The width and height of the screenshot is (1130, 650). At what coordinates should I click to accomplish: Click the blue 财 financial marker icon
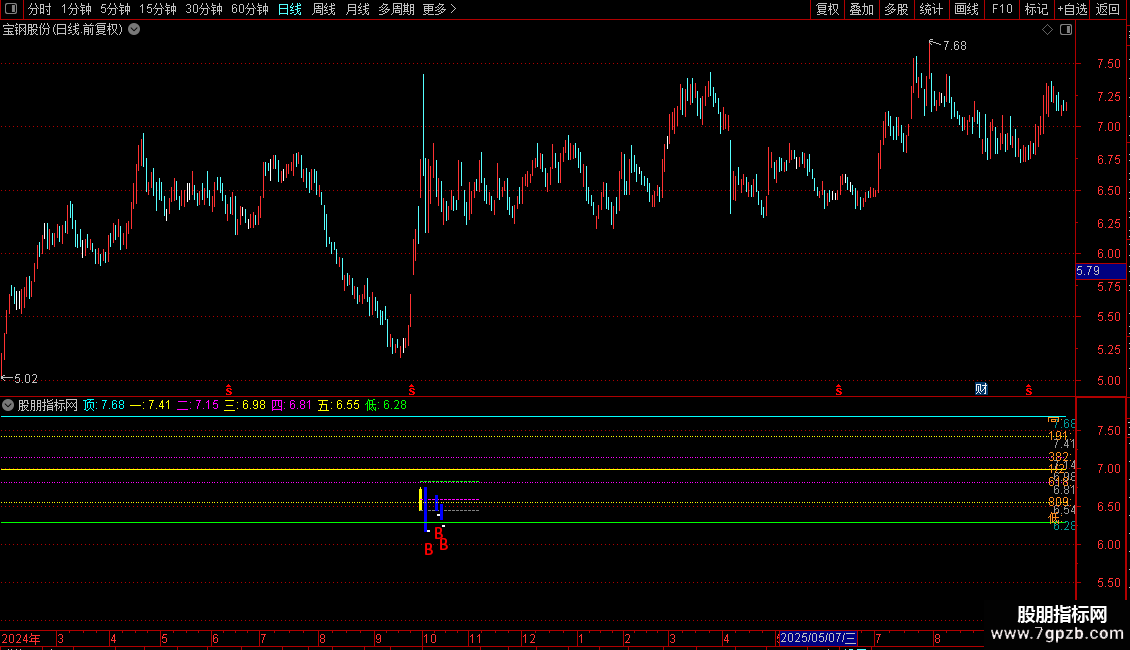[982, 389]
